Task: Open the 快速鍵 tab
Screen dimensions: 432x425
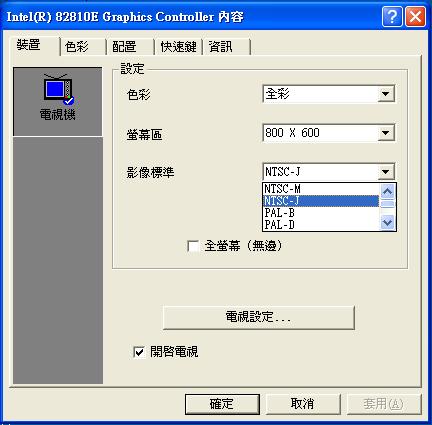Action: coord(178,47)
